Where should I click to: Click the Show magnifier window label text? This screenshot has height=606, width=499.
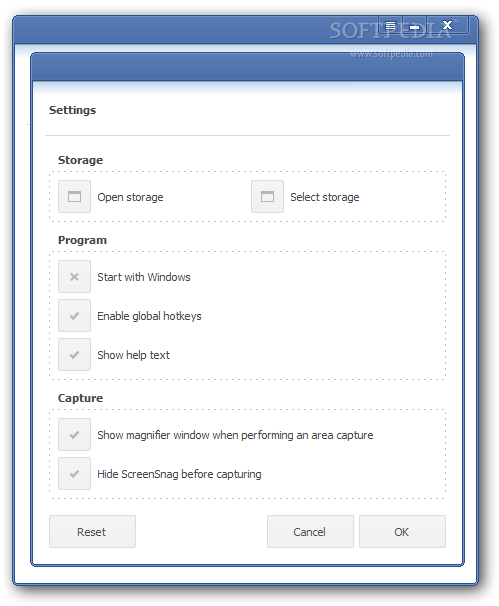point(235,435)
